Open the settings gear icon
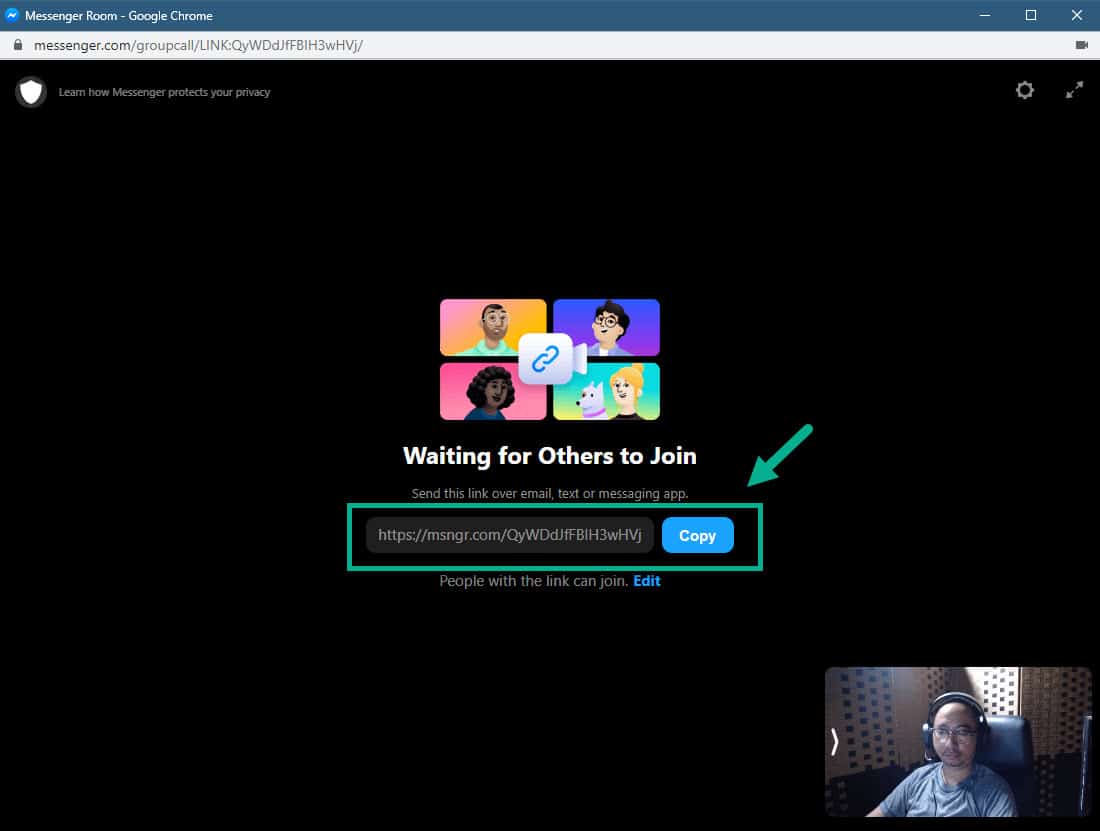This screenshot has height=831, width=1100. pyautogui.click(x=1025, y=90)
